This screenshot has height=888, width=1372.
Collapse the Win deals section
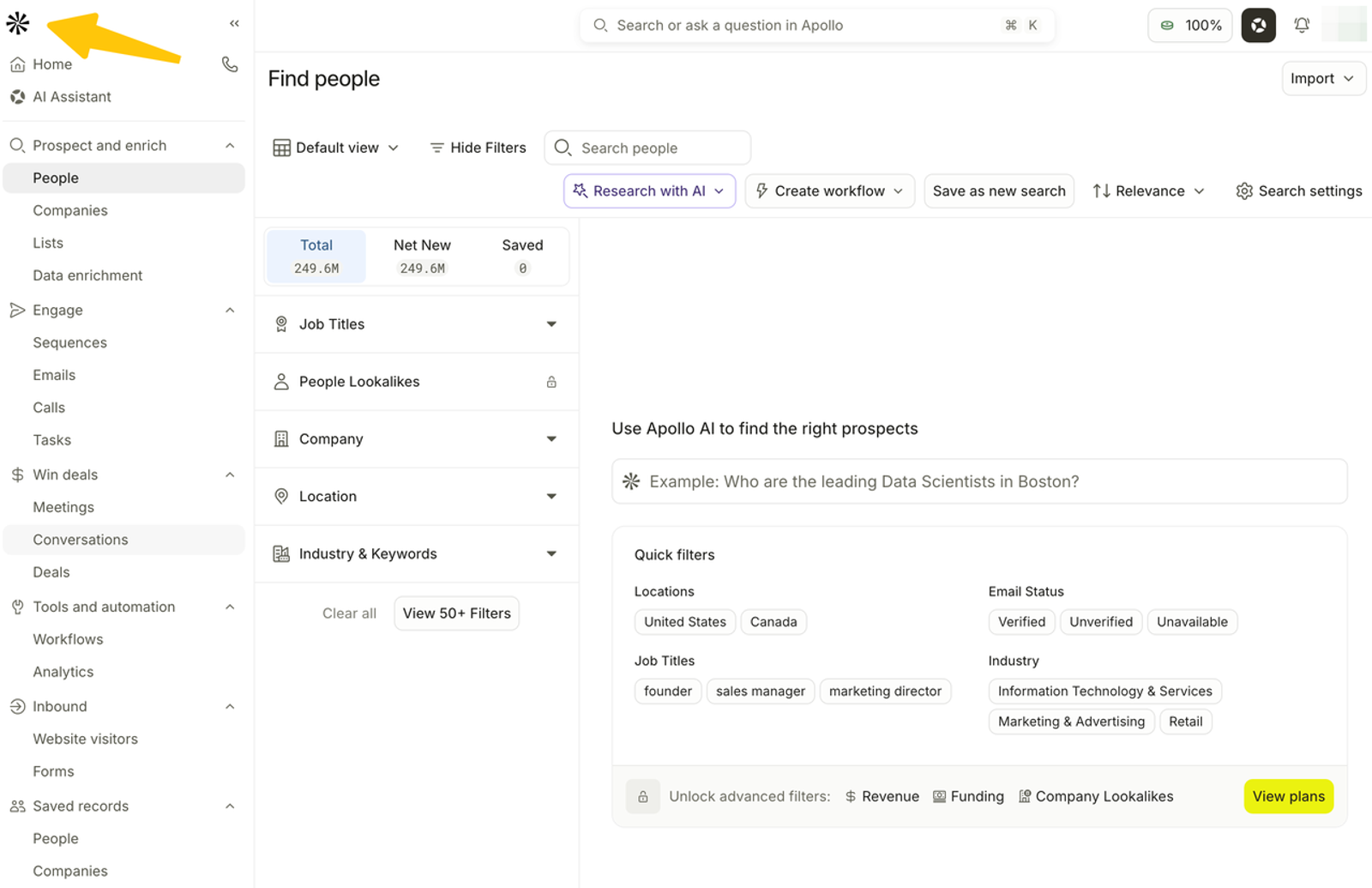230,475
